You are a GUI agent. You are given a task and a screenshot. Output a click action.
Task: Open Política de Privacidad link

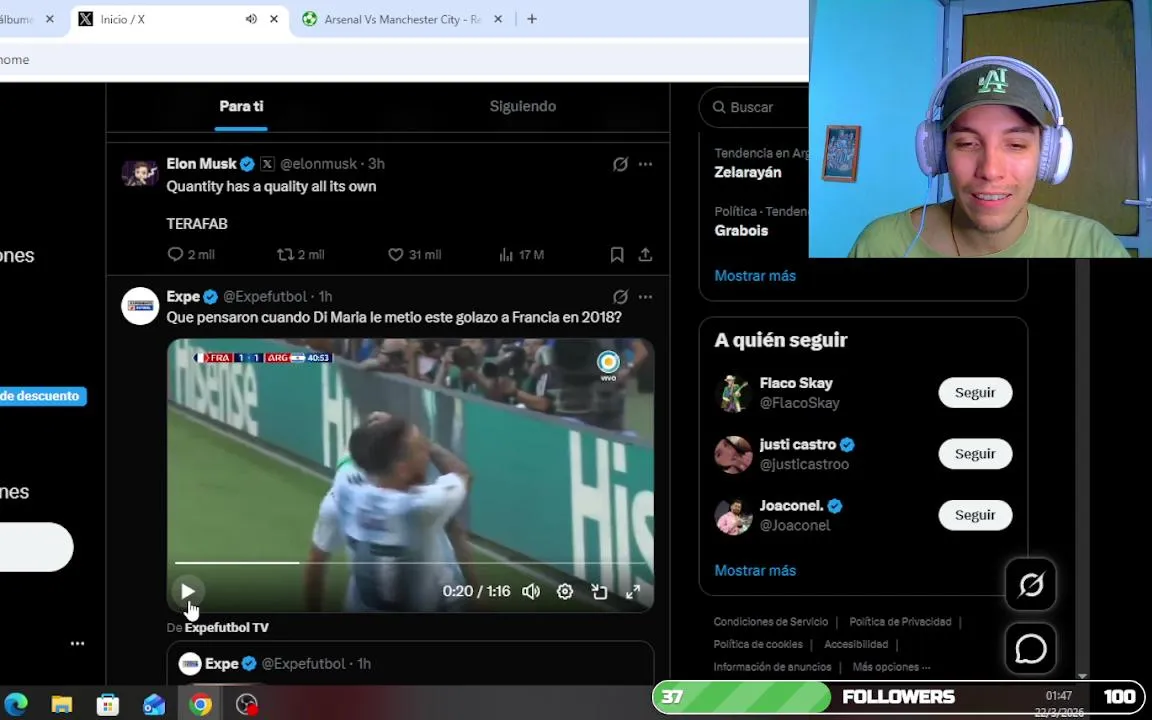(x=900, y=622)
